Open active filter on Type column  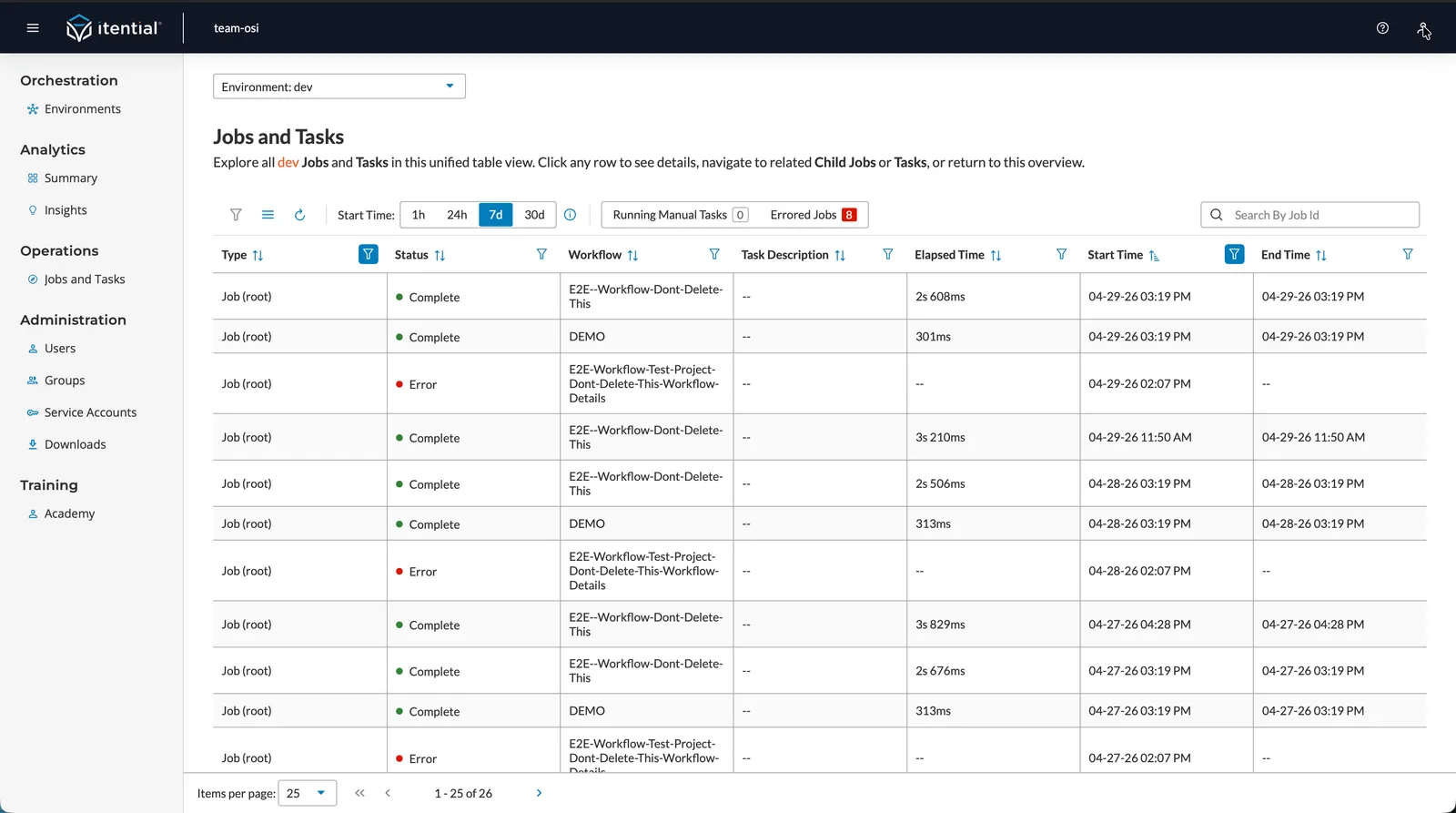tap(368, 254)
